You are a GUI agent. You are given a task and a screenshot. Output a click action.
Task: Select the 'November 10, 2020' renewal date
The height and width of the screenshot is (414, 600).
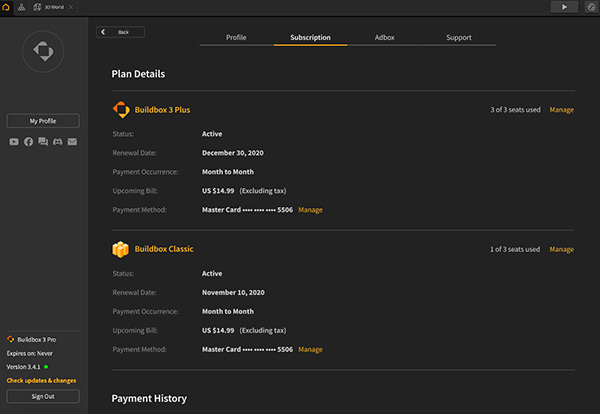pos(233,292)
